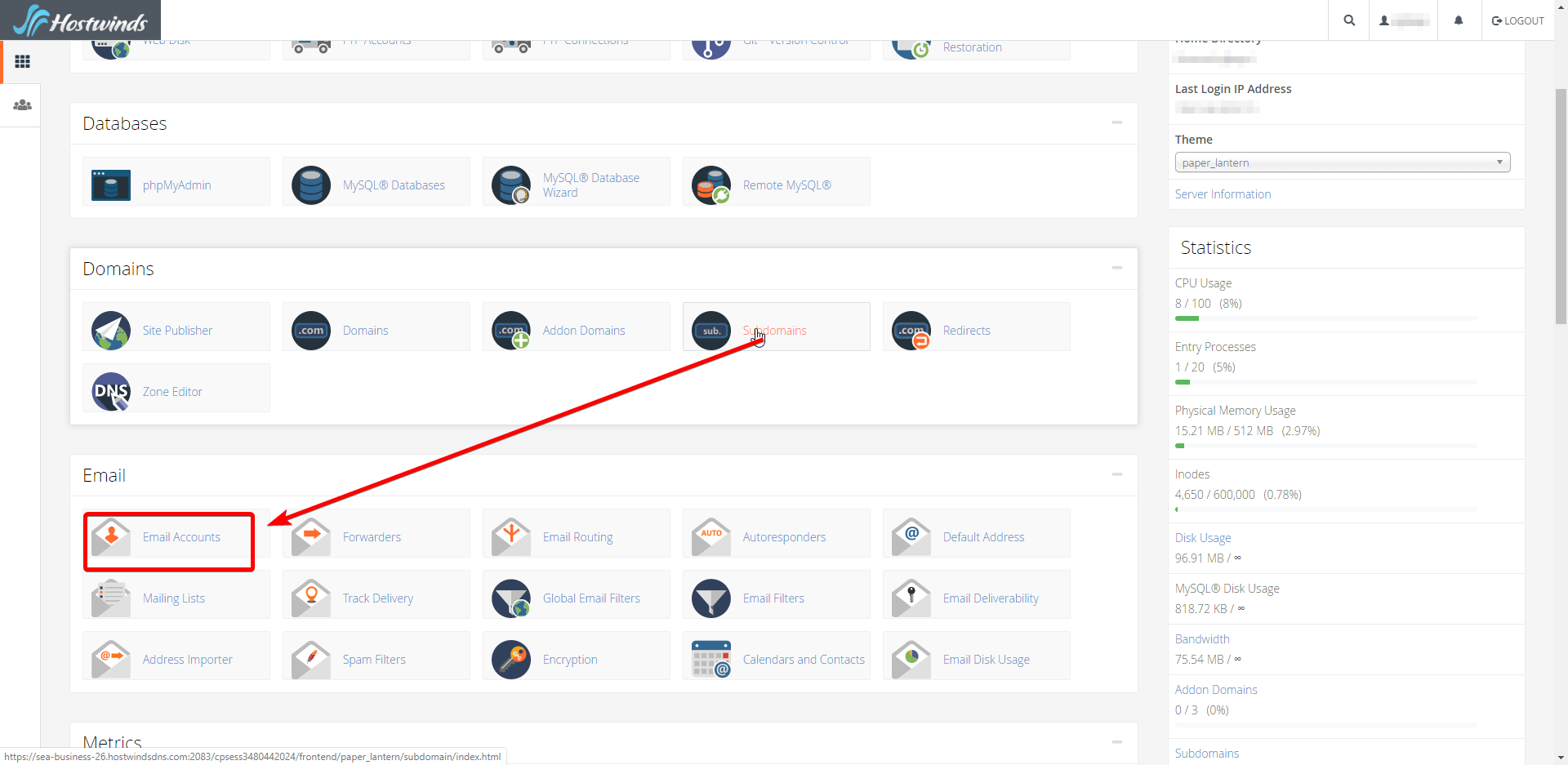Open the Zone Editor link text

[172, 392]
